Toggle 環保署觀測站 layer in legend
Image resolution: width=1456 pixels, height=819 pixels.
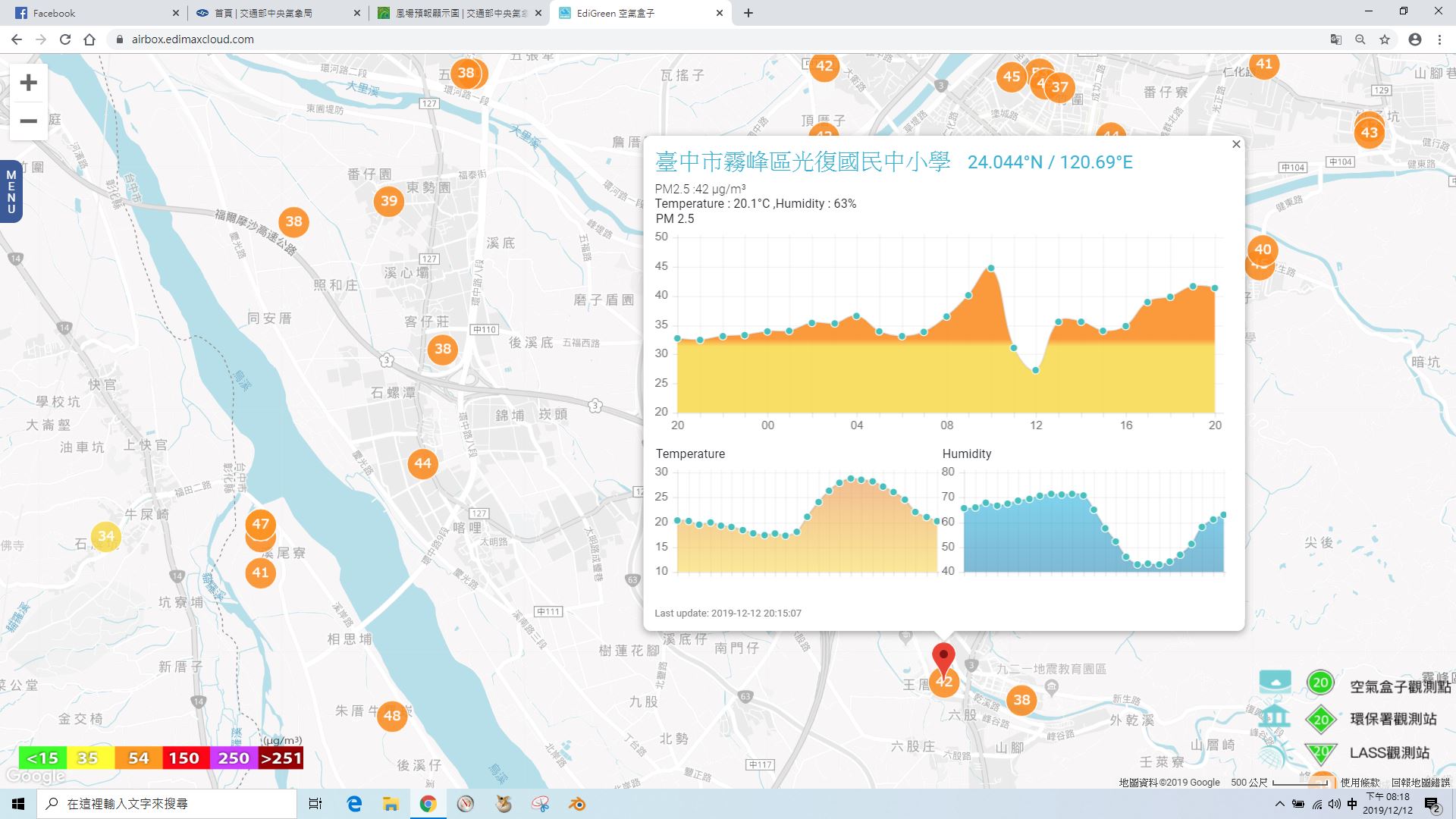coord(1392,719)
